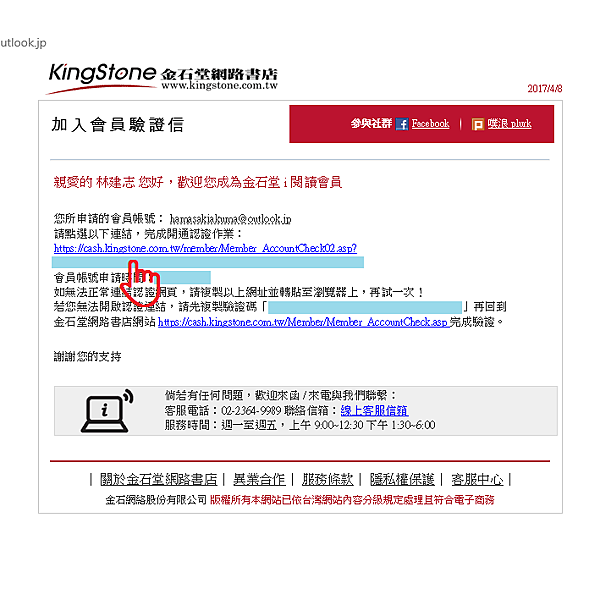This screenshot has height=600, width=600.
Task: Click the redacted verification code box
Action: click(x=365, y=307)
